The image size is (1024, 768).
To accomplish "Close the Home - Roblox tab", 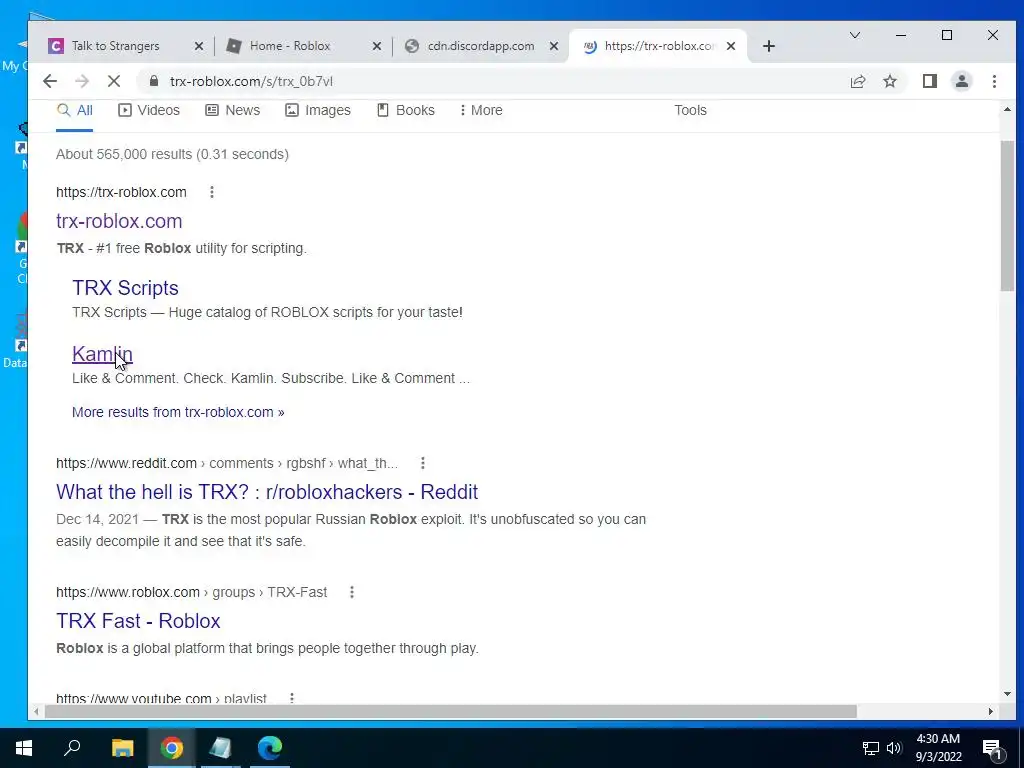I will (376, 46).
